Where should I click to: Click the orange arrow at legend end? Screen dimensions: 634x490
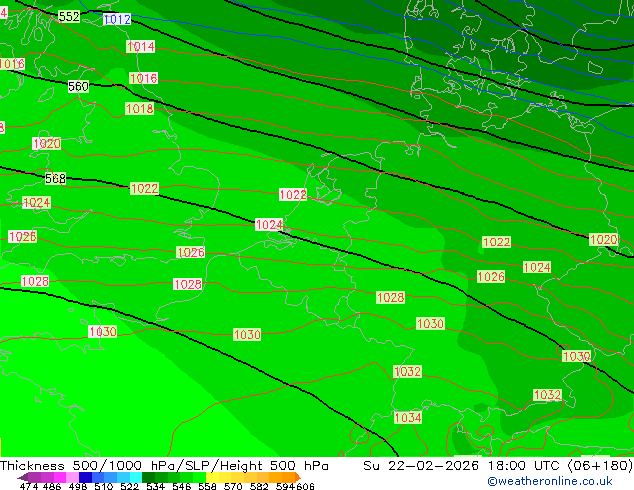(298, 477)
